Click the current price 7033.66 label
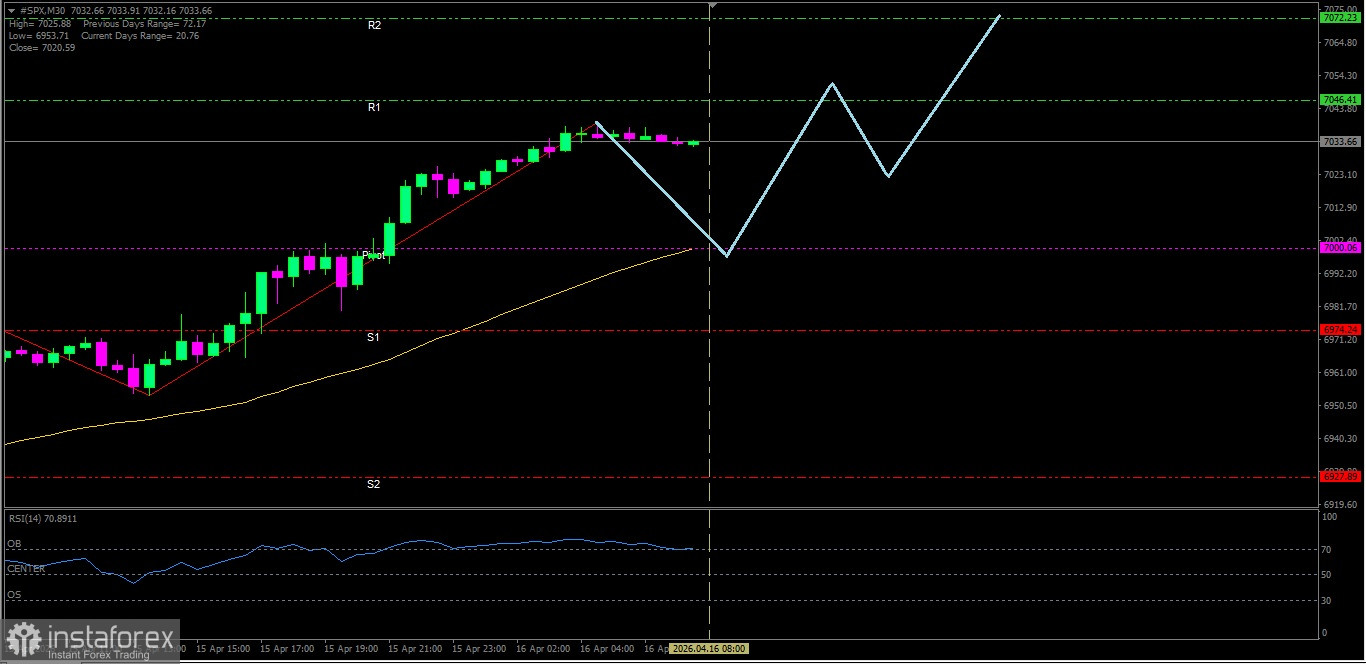This screenshot has width=1366, height=664. 1339,142
